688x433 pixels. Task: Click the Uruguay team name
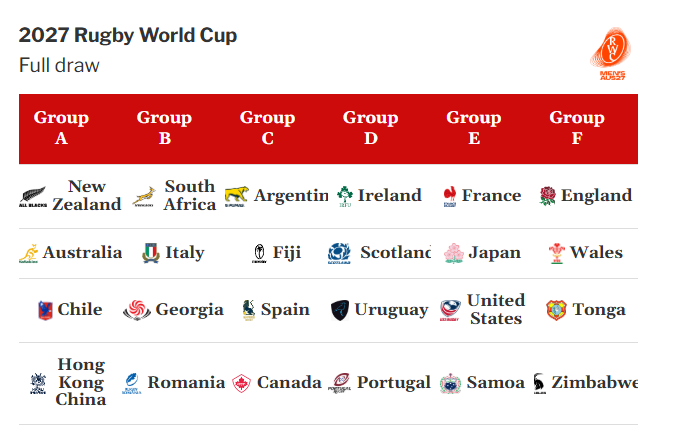[391, 310]
